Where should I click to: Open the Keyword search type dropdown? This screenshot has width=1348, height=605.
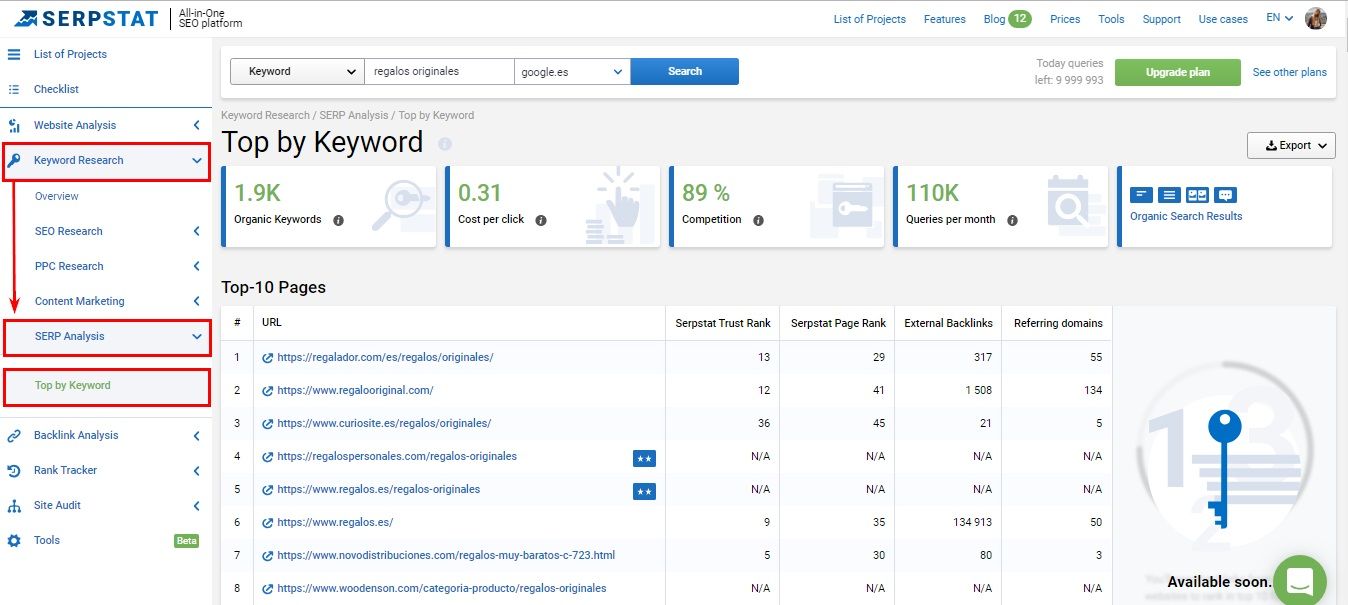297,72
